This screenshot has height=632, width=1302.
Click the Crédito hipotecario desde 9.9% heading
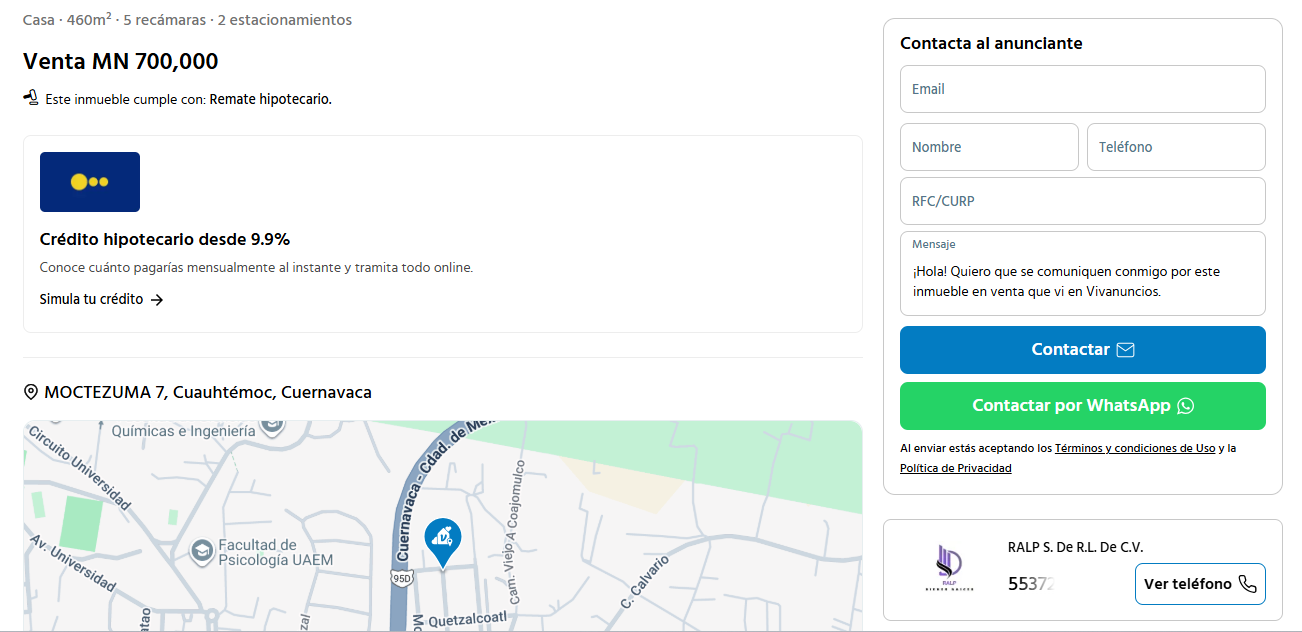165,239
